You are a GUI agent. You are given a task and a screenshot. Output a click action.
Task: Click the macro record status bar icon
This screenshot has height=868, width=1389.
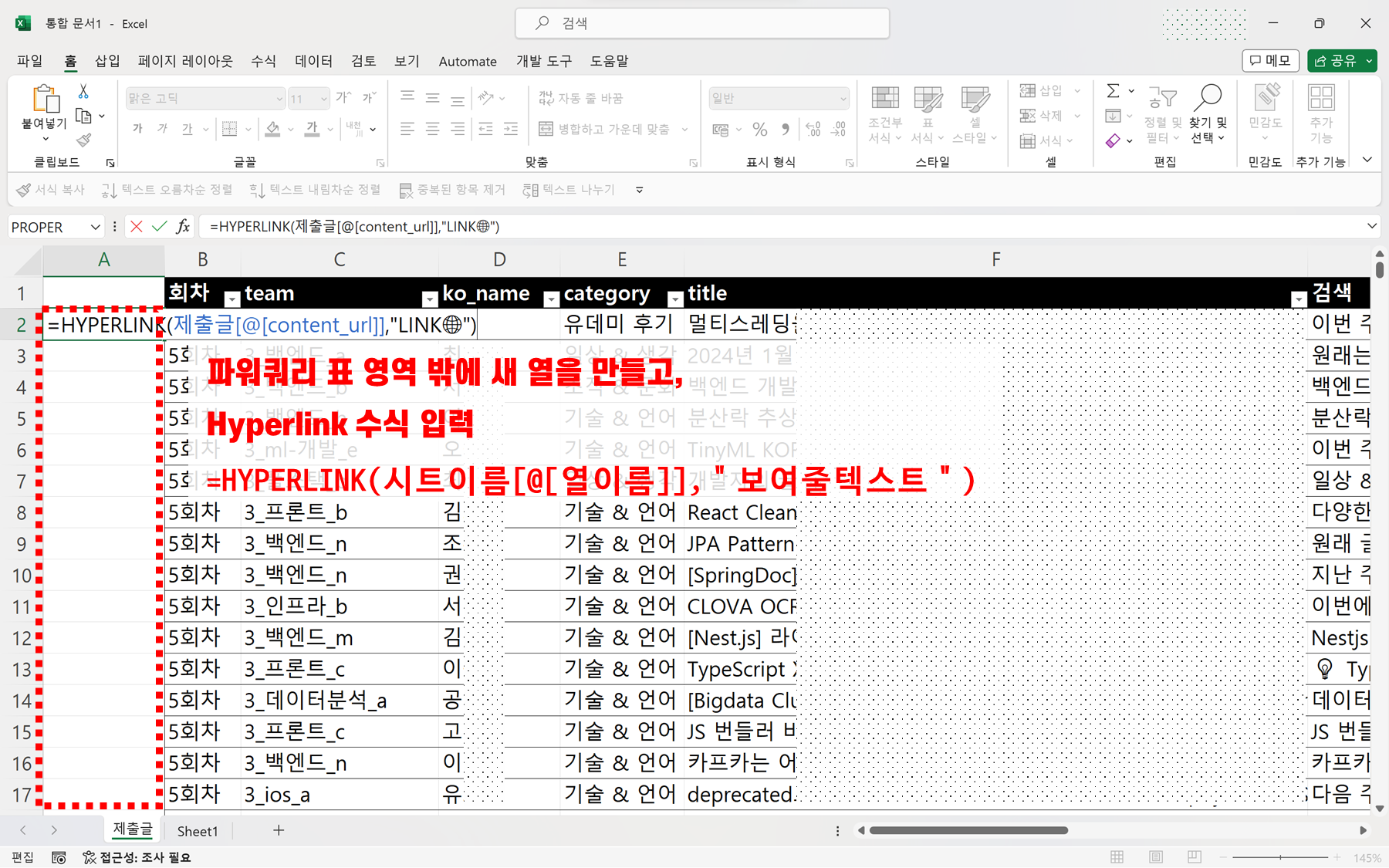tap(59, 857)
